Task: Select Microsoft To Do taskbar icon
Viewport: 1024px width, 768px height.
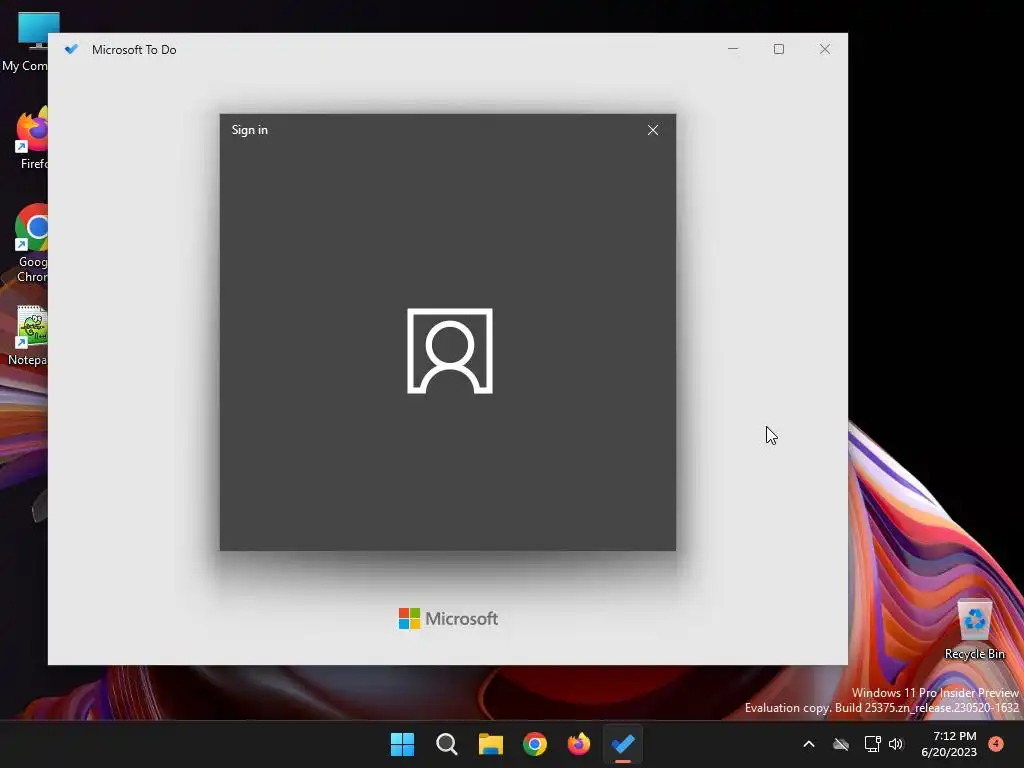Action: 623,744
